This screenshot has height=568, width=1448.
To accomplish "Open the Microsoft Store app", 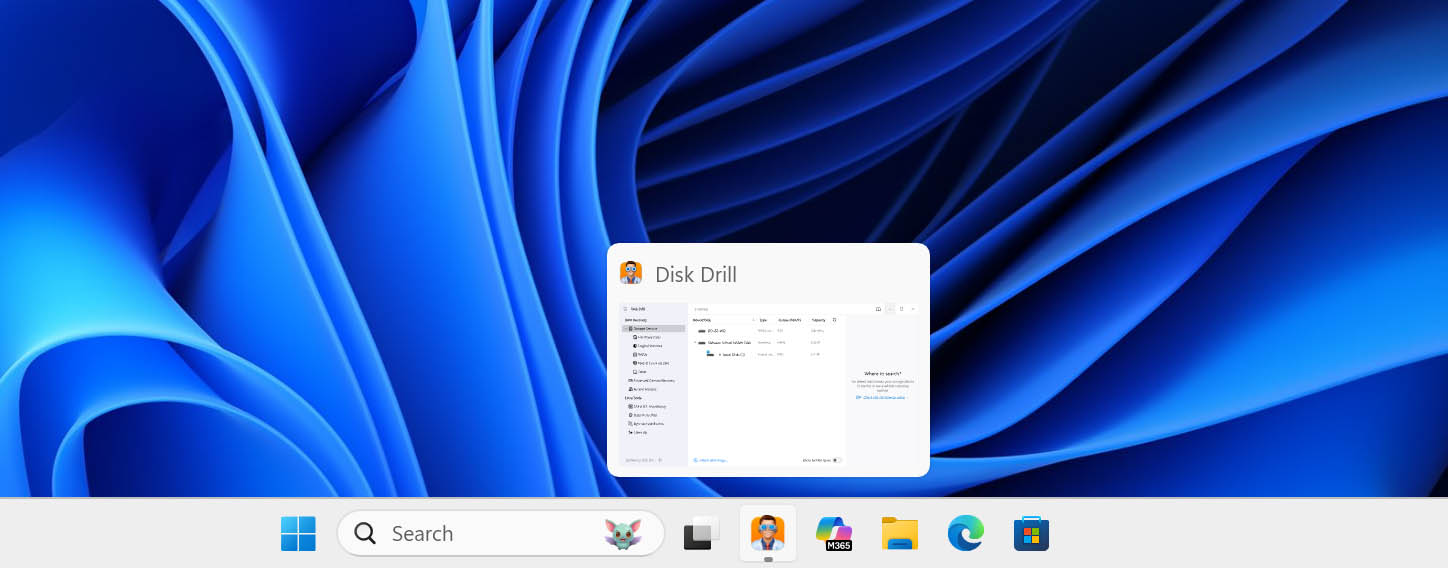I will 1031,533.
